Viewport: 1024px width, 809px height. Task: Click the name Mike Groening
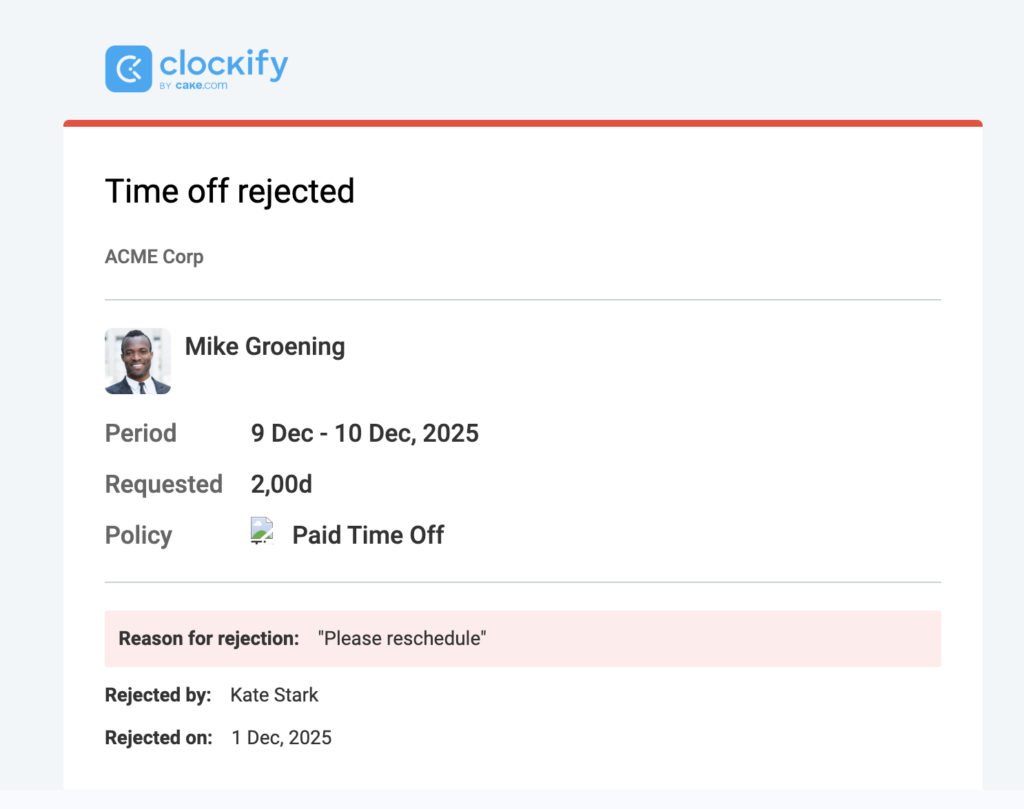click(265, 347)
